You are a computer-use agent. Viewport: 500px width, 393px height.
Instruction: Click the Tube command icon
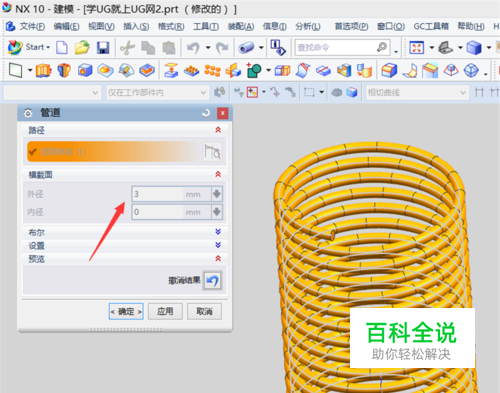pos(246,48)
